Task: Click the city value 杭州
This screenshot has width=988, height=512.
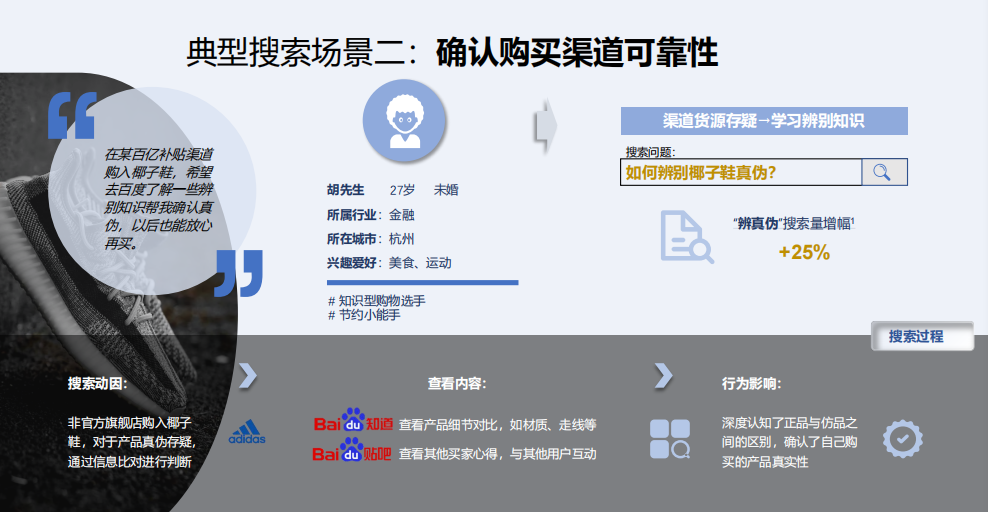Action: [x=402, y=239]
